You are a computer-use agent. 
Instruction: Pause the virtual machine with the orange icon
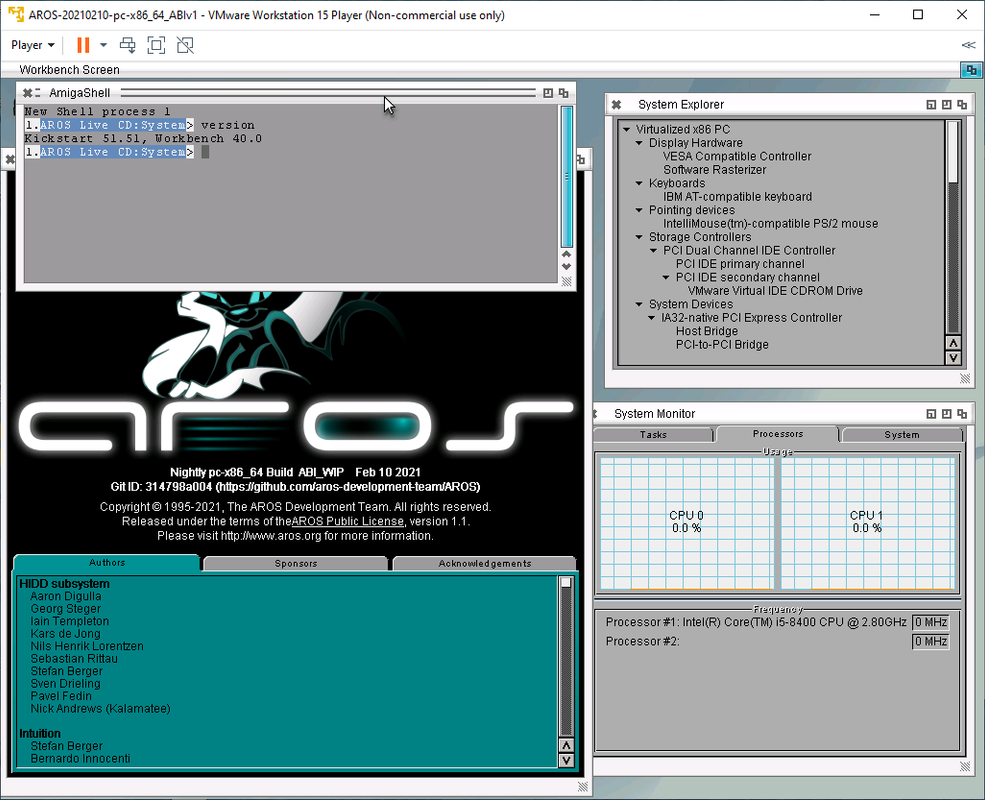pos(83,45)
